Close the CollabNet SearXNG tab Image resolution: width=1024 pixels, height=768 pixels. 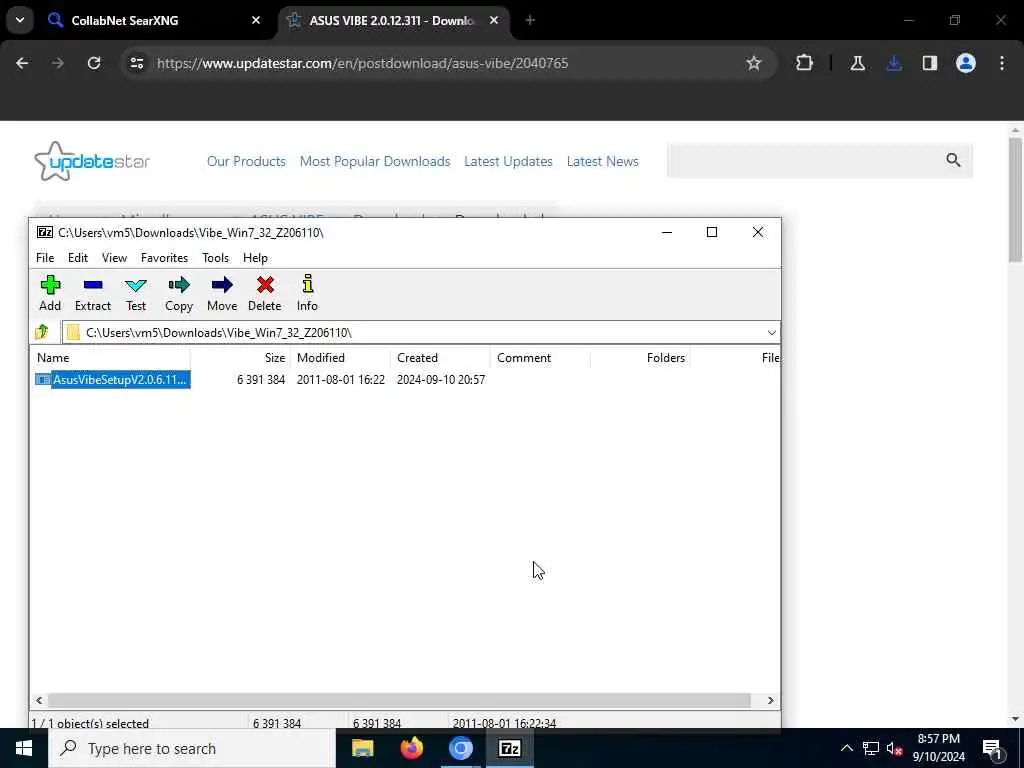coord(256,21)
